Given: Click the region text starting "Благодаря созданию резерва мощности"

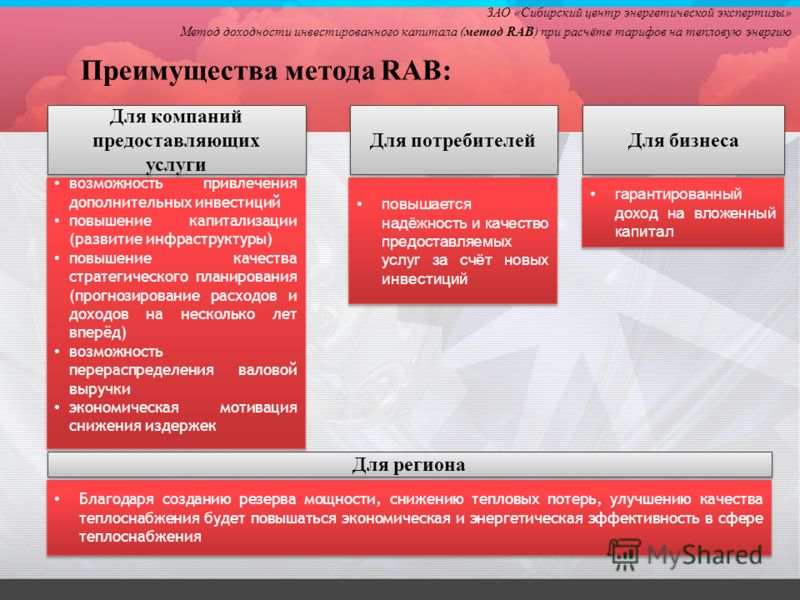Looking at the screenshot, I should point(420,518).
